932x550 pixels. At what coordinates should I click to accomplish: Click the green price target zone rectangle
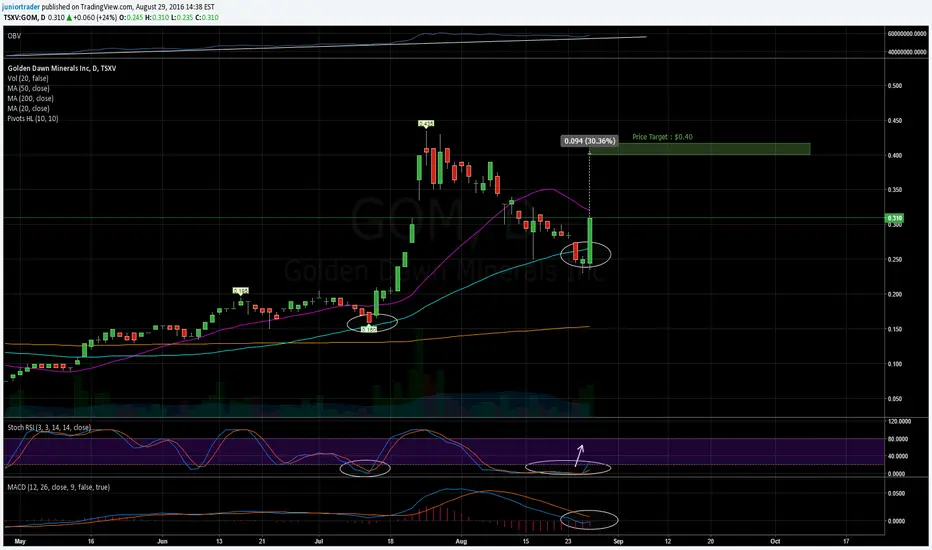point(700,149)
